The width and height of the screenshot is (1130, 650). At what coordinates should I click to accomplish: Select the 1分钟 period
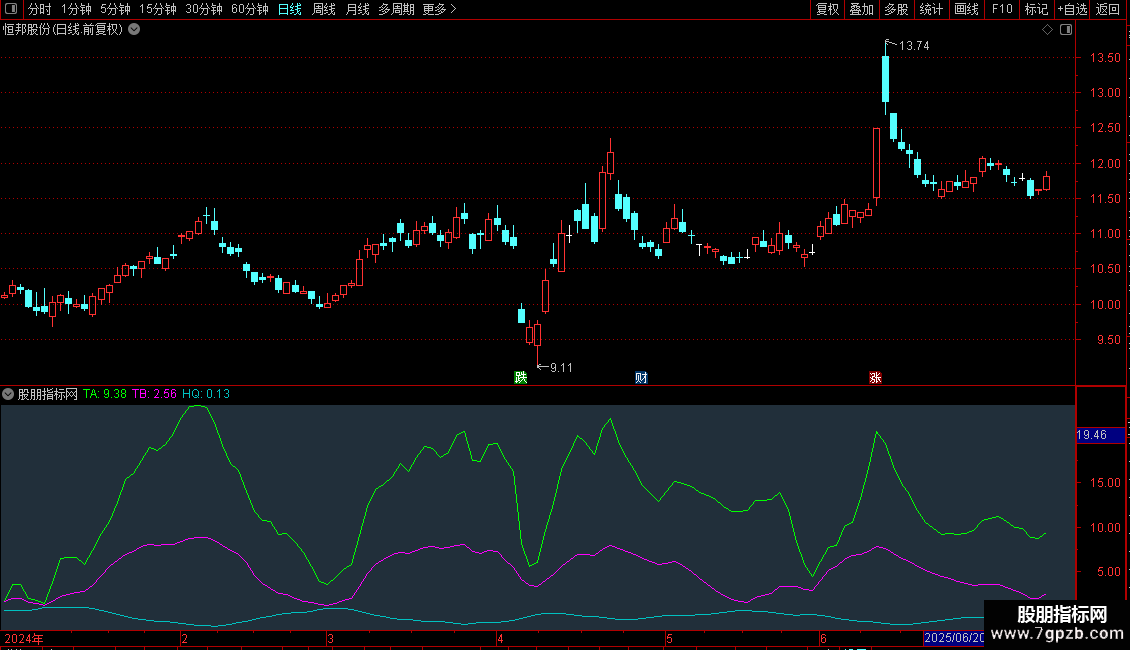click(x=76, y=9)
